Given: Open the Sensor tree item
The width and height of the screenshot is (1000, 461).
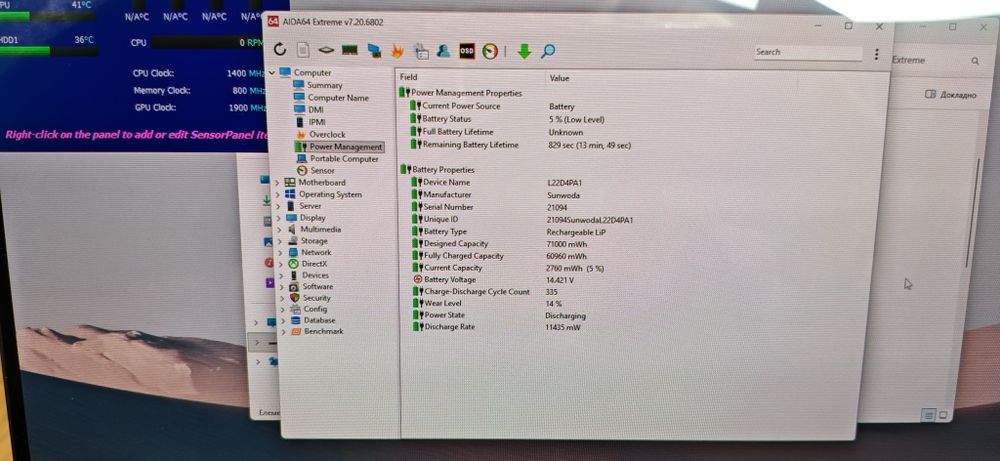Looking at the screenshot, I should click(323, 171).
